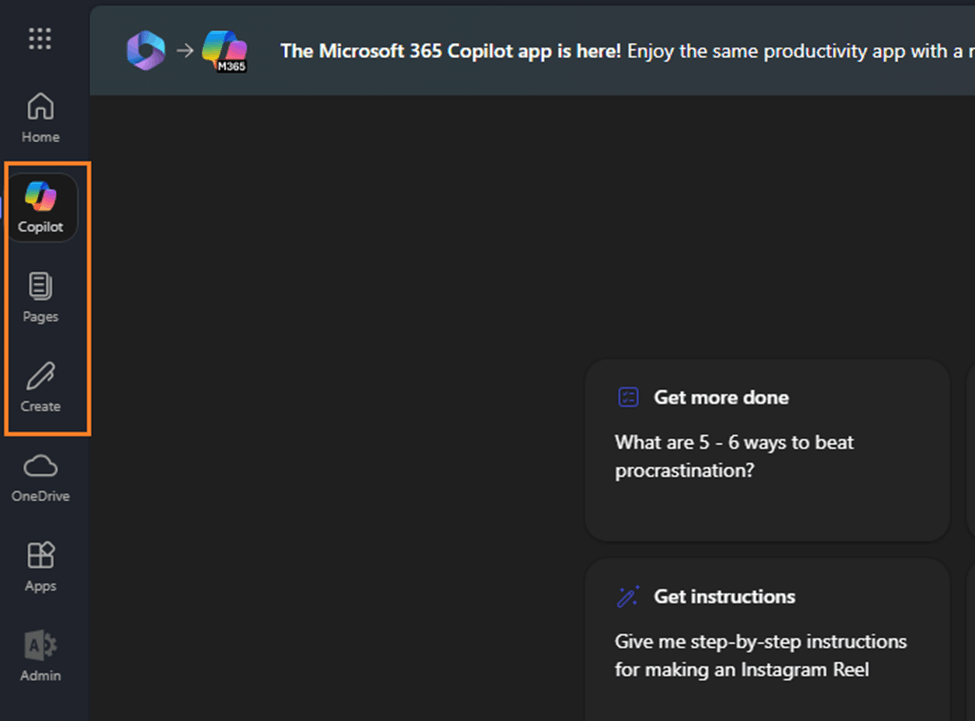Show all Apps in the sidebar
975x721 pixels.
point(41,565)
